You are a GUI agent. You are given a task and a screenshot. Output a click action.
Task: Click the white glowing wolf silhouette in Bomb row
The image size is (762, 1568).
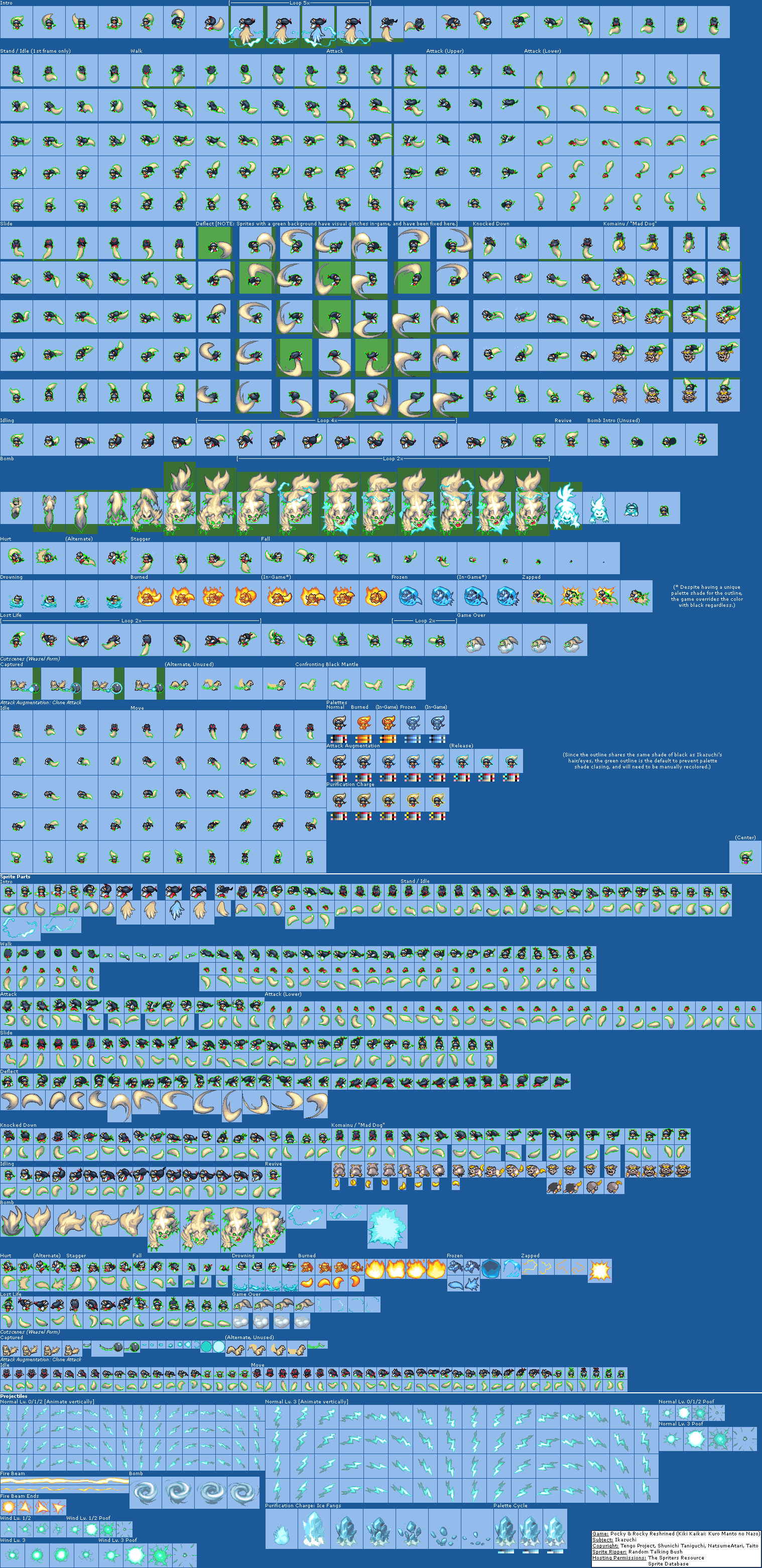pyautogui.click(x=565, y=506)
